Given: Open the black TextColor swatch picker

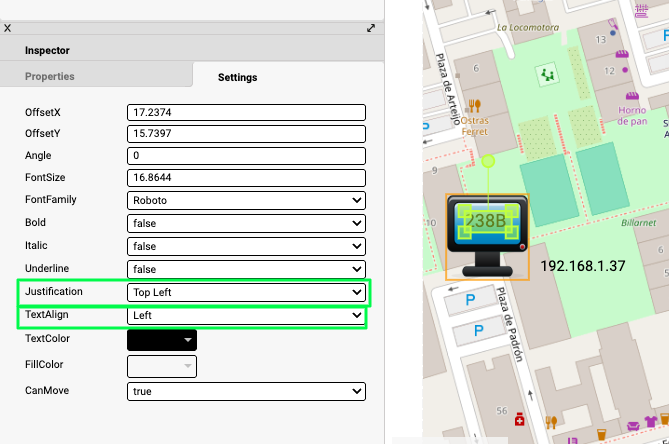Looking at the screenshot, I should [162, 340].
